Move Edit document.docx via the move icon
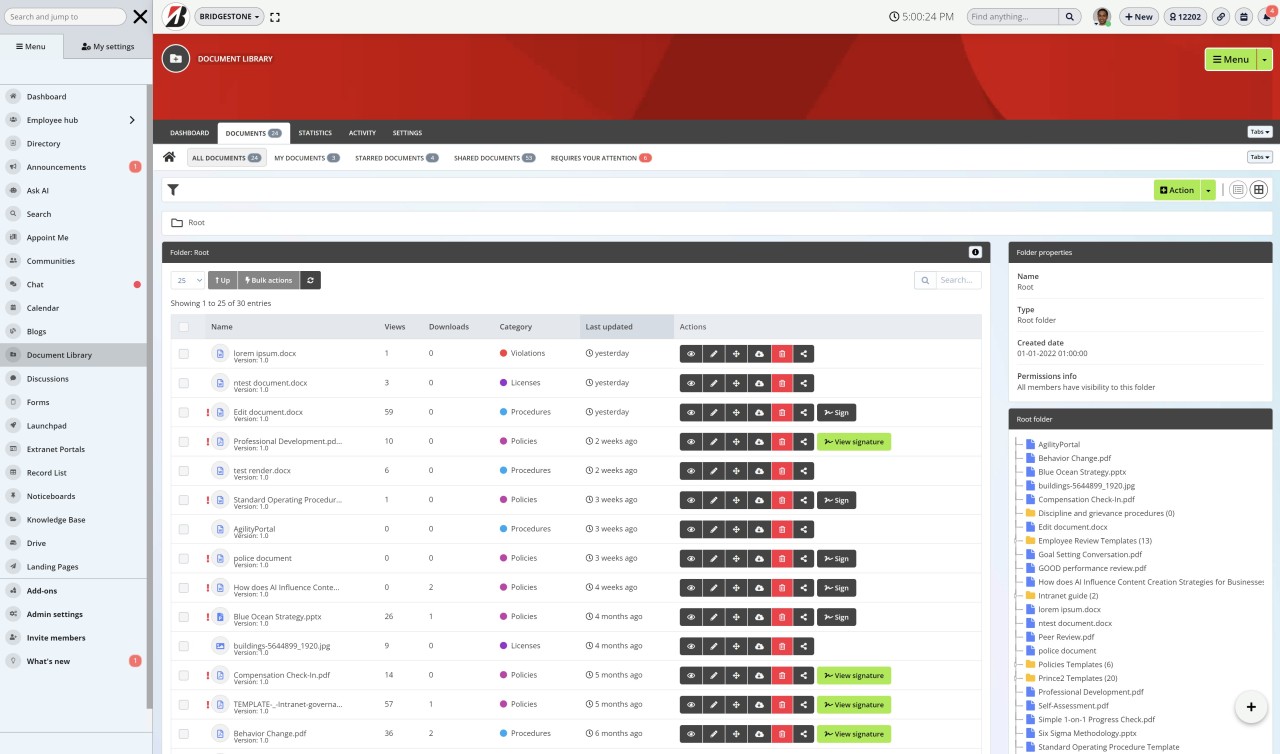The image size is (1280, 754). [736, 412]
